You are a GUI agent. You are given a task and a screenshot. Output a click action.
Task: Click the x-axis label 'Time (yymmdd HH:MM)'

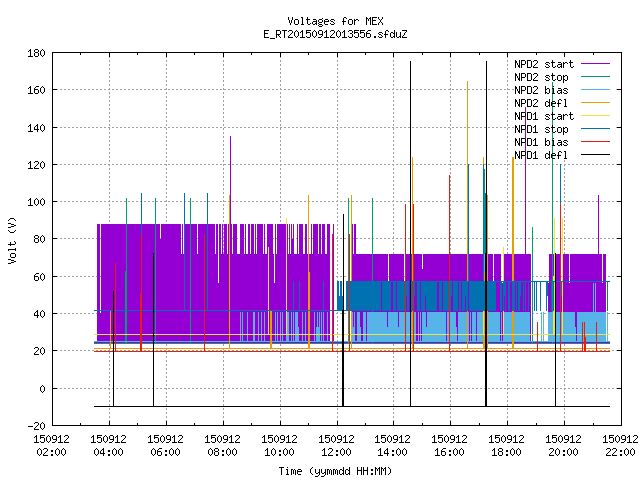click(335, 471)
